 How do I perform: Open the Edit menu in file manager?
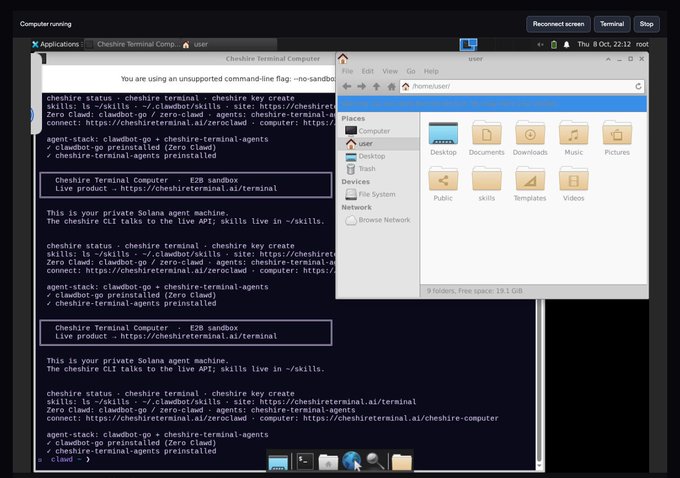click(x=367, y=71)
